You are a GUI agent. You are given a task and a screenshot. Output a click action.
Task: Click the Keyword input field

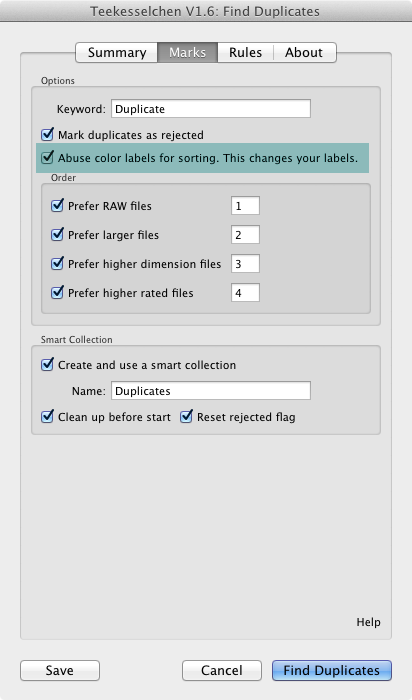211,109
